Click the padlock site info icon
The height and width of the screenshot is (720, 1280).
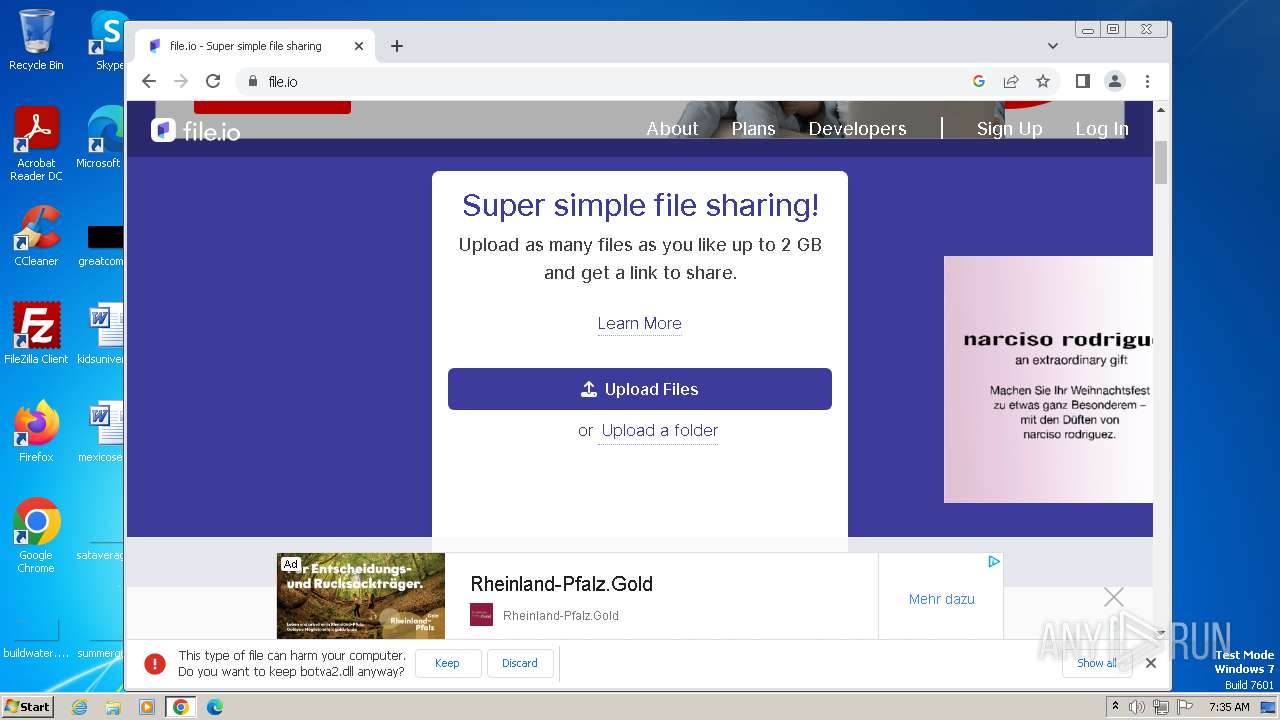pos(252,81)
